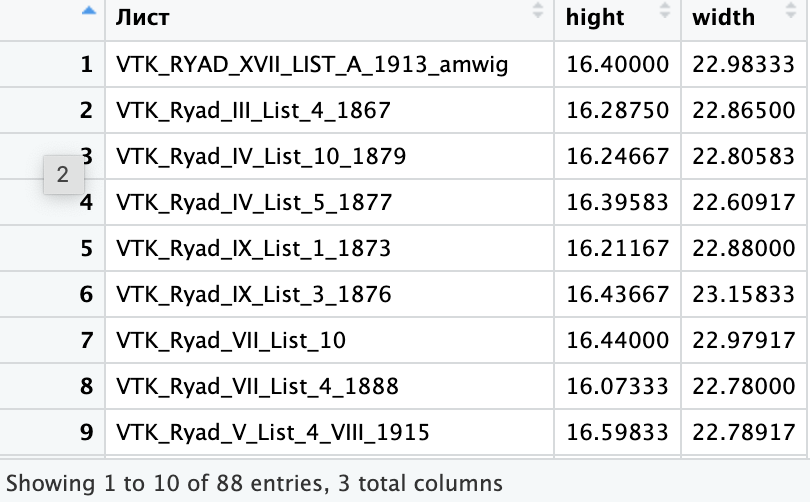Click the tooltip box showing 2

[63, 175]
